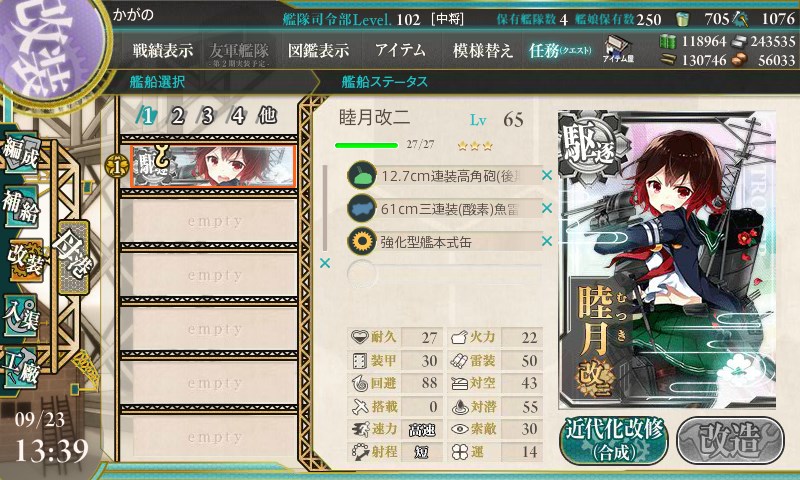Open the 任務 quest menu
Viewport: 800px width, 480px height.
click(560, 50)
